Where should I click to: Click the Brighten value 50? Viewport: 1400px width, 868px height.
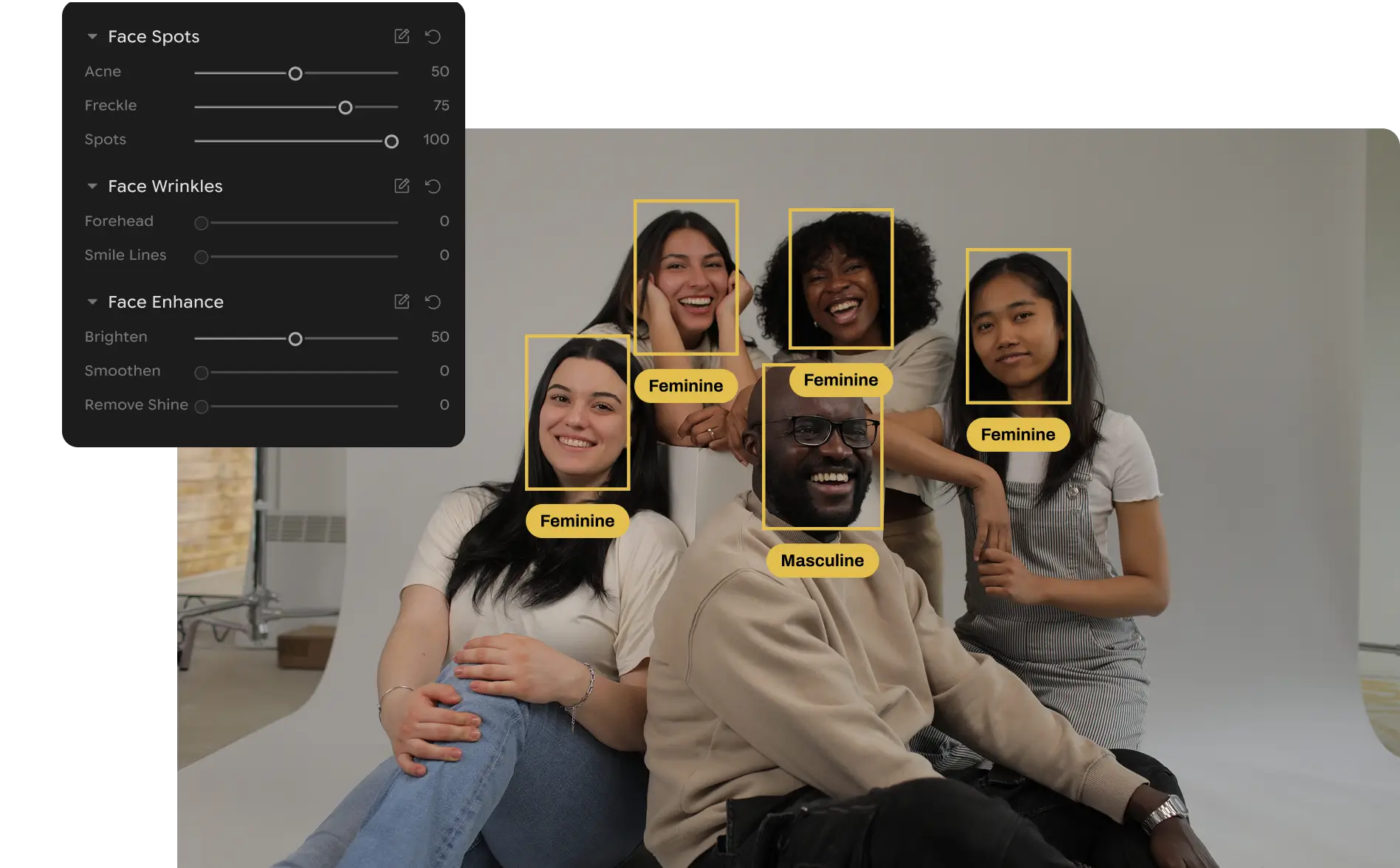click(x=440, y=337)
